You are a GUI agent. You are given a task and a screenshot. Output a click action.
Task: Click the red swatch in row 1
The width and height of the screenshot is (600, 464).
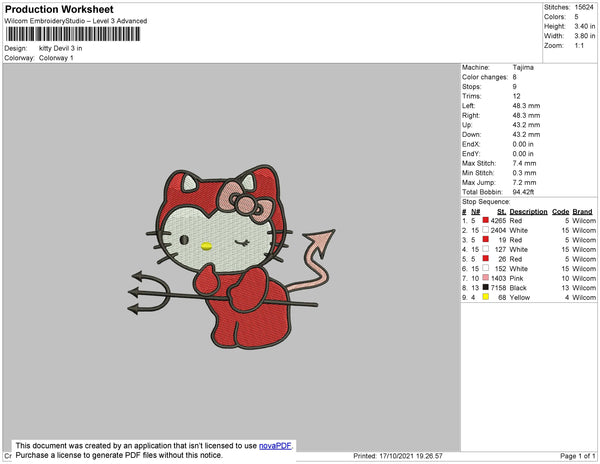tap(486, 220)
